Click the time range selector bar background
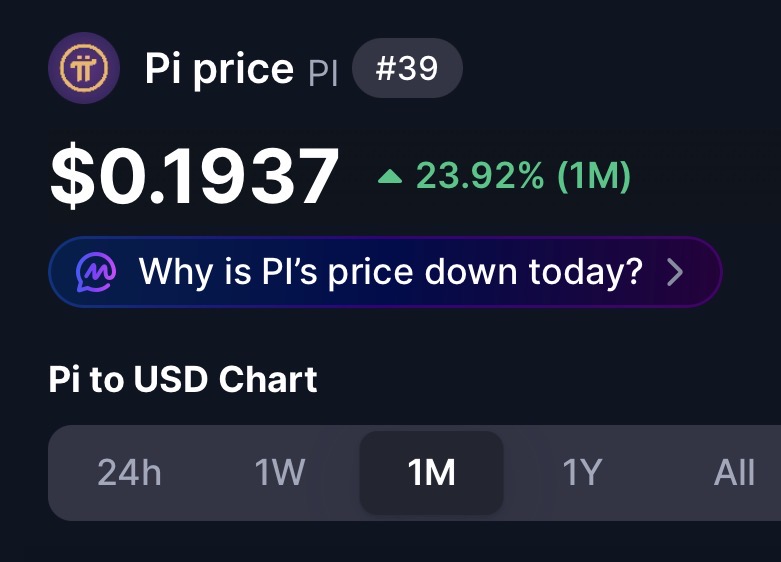 coord(414,473)
